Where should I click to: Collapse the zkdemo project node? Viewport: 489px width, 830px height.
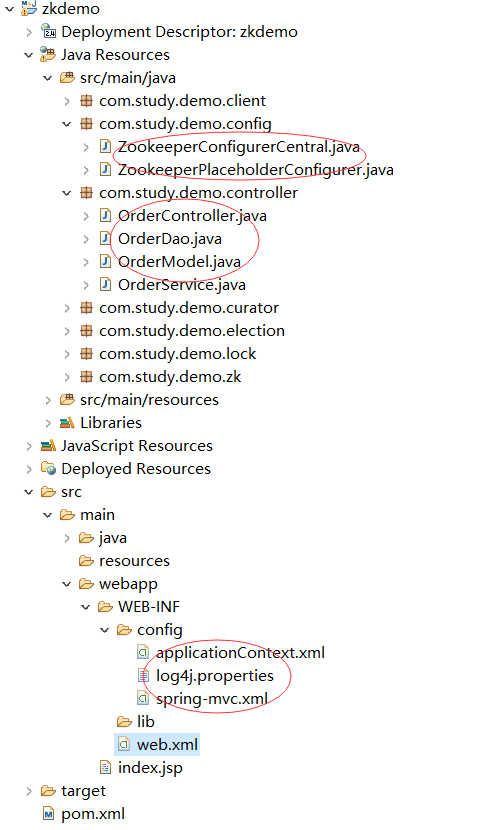(x=10, y=8)
